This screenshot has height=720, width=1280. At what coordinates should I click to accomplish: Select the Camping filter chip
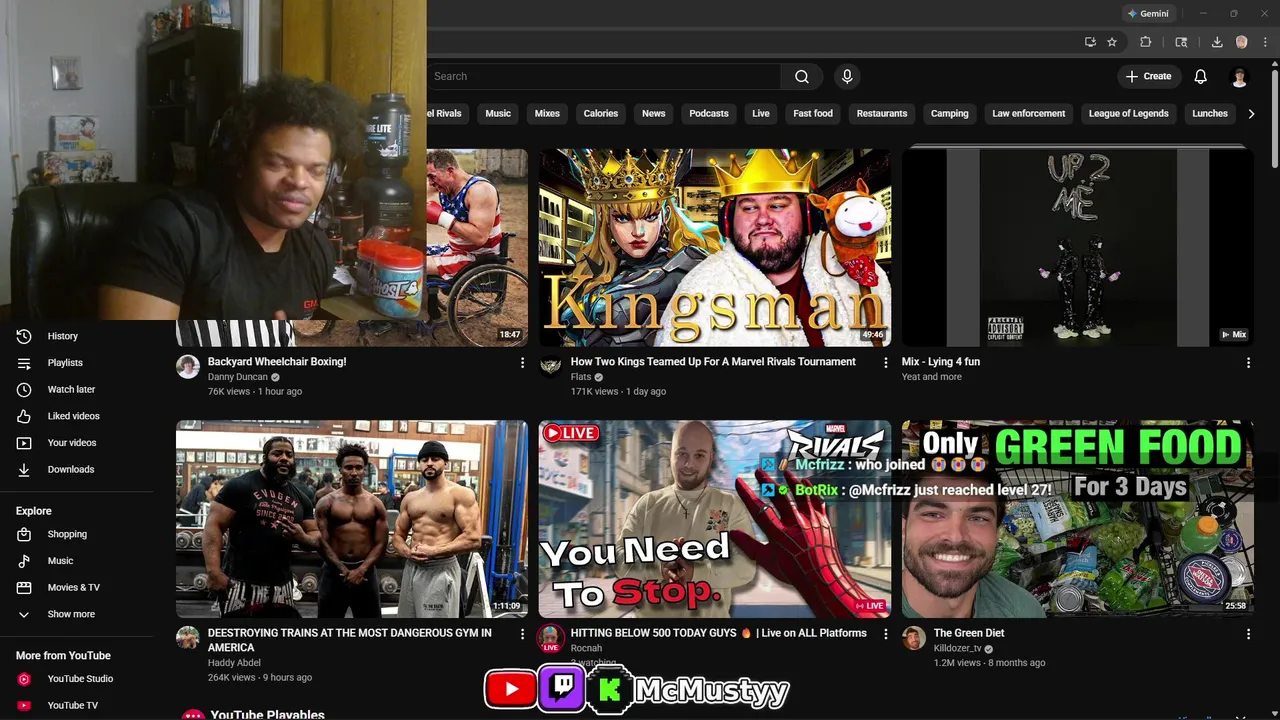(x=950, y=113)
